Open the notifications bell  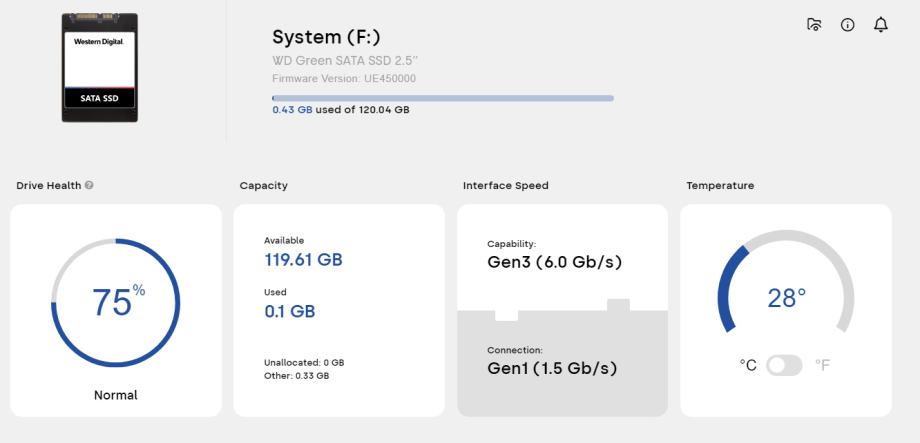point(881,24)
